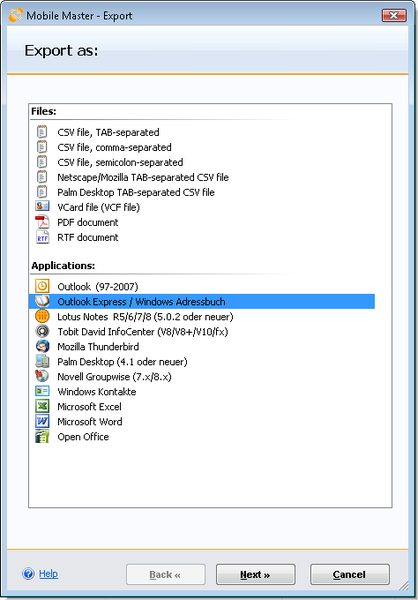Select Tobit David InfoCenter entry
The width and height of the screenshot is (418, 600).
(143, 331)
